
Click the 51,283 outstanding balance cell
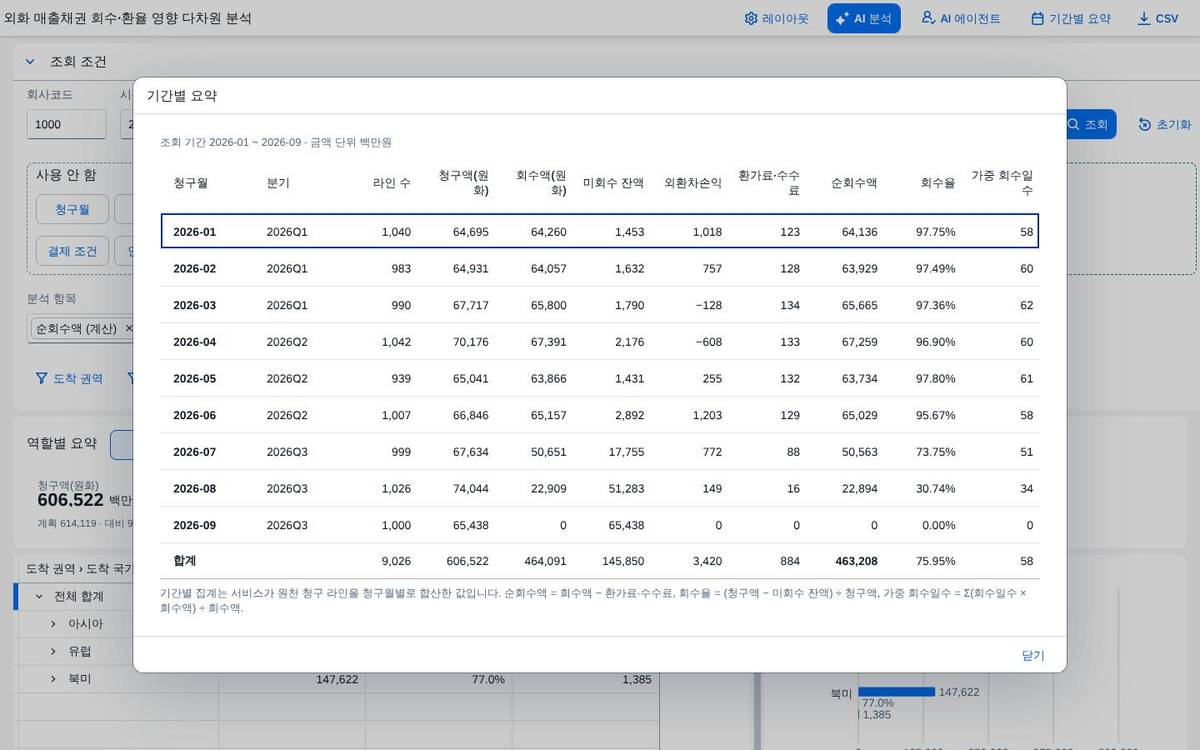(626, 489)
